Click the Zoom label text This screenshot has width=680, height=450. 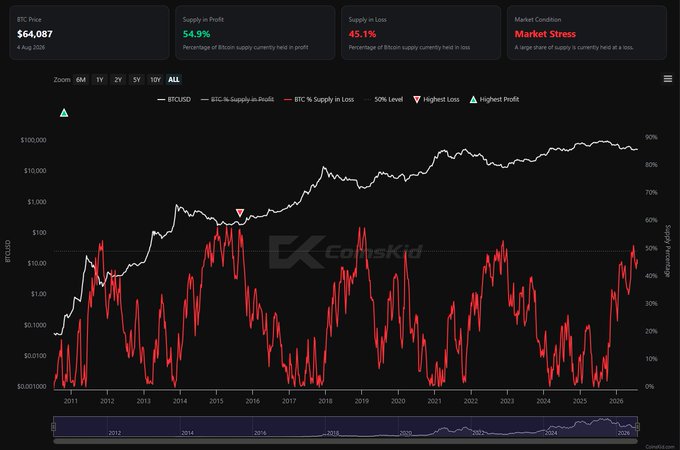click(62, 80)
